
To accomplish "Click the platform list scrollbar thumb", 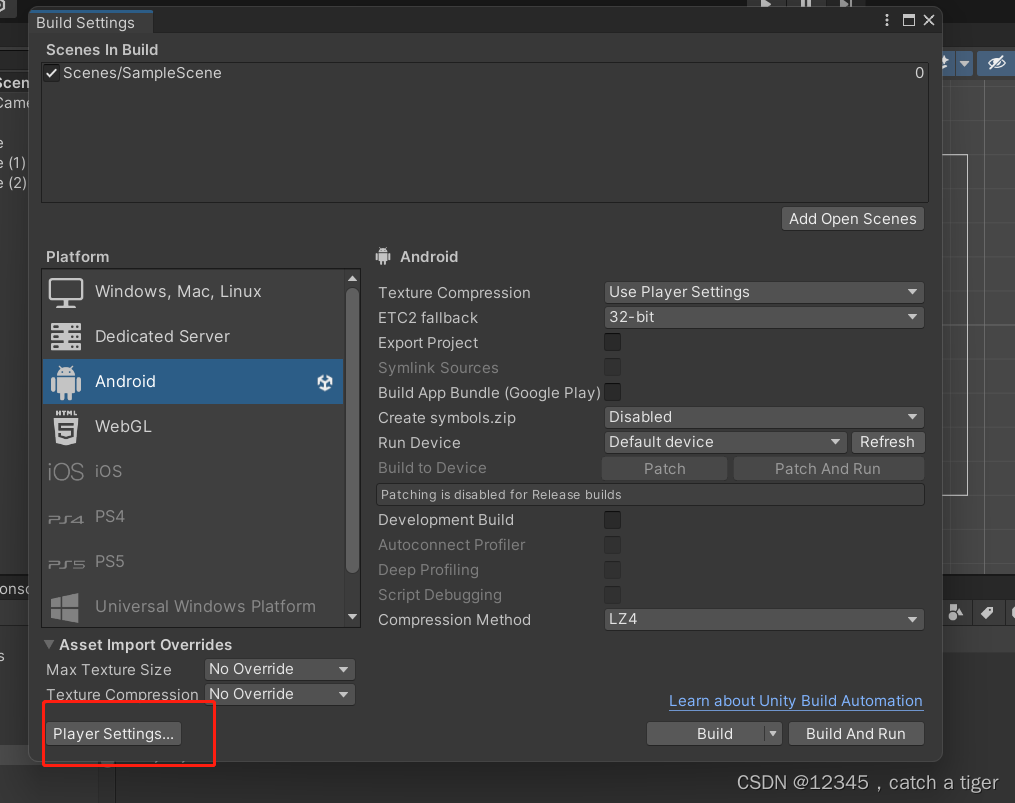I will 352,431.
